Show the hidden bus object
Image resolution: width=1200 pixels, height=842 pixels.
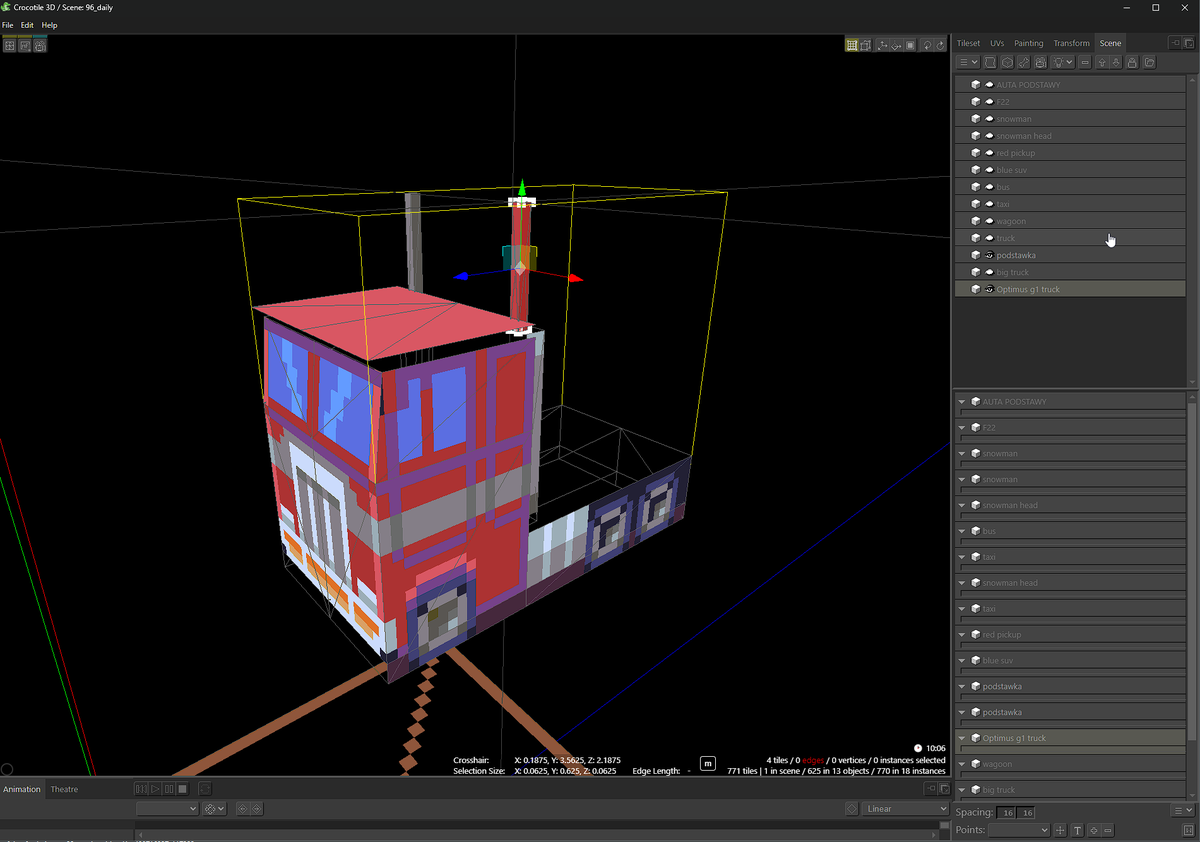click(x=988, y=187)
